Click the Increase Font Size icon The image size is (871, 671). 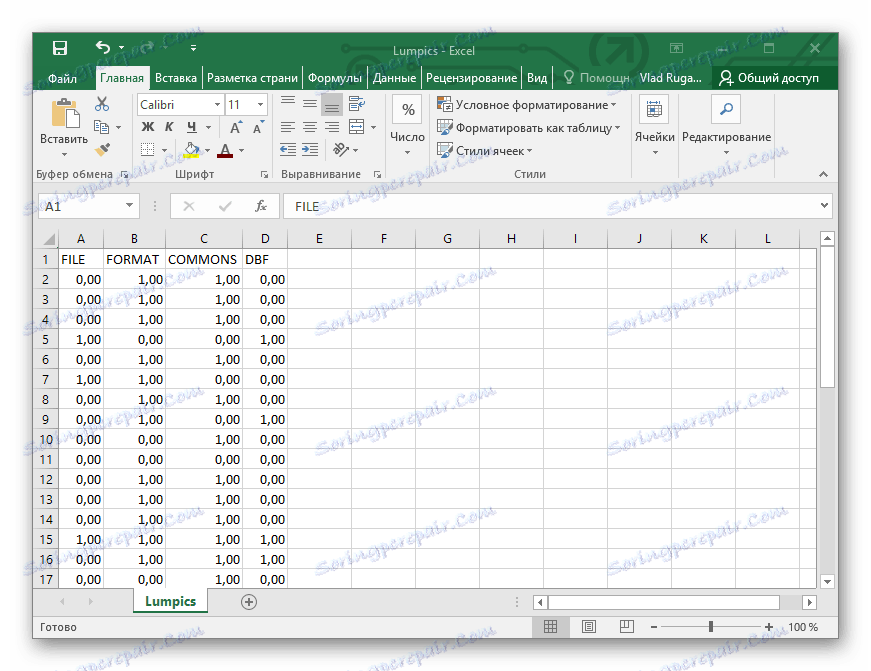click(235, 125)
